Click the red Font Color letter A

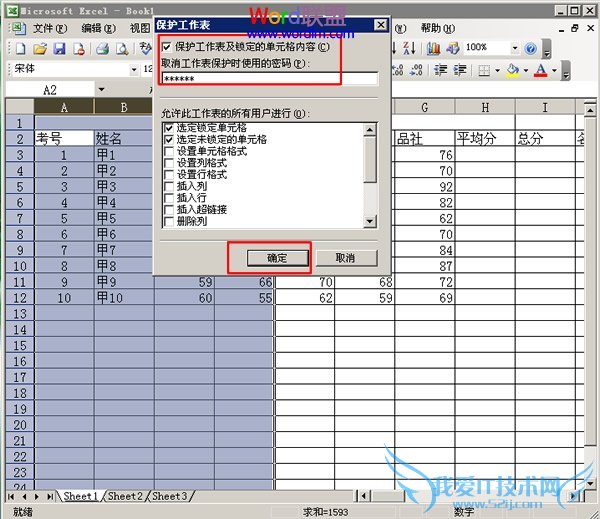[540, 70]
